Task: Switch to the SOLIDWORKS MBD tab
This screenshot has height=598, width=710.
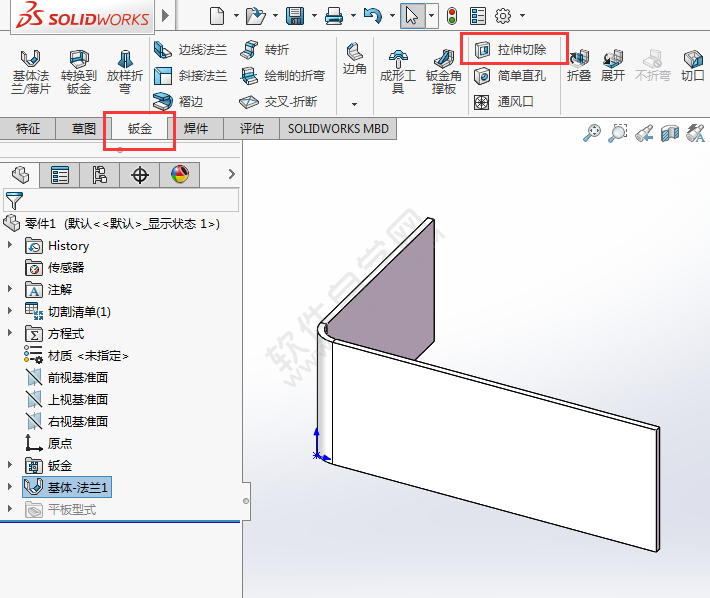Action: tap(338, 129)
